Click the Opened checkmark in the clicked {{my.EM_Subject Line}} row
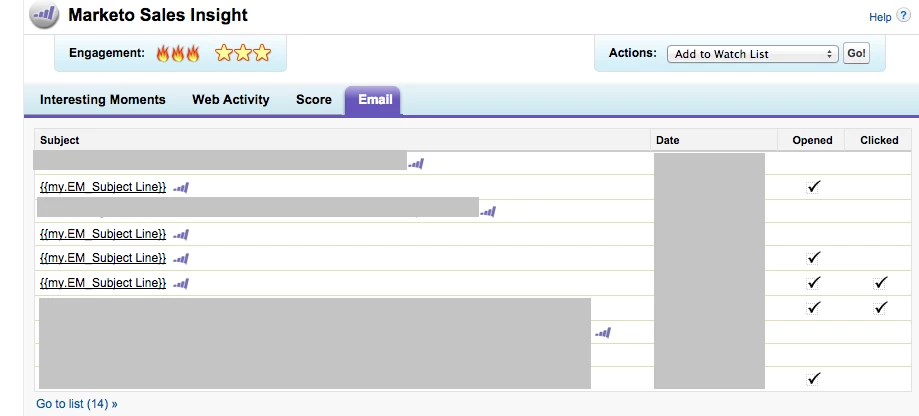The image size is (919, 416). (x=813, y=282)
